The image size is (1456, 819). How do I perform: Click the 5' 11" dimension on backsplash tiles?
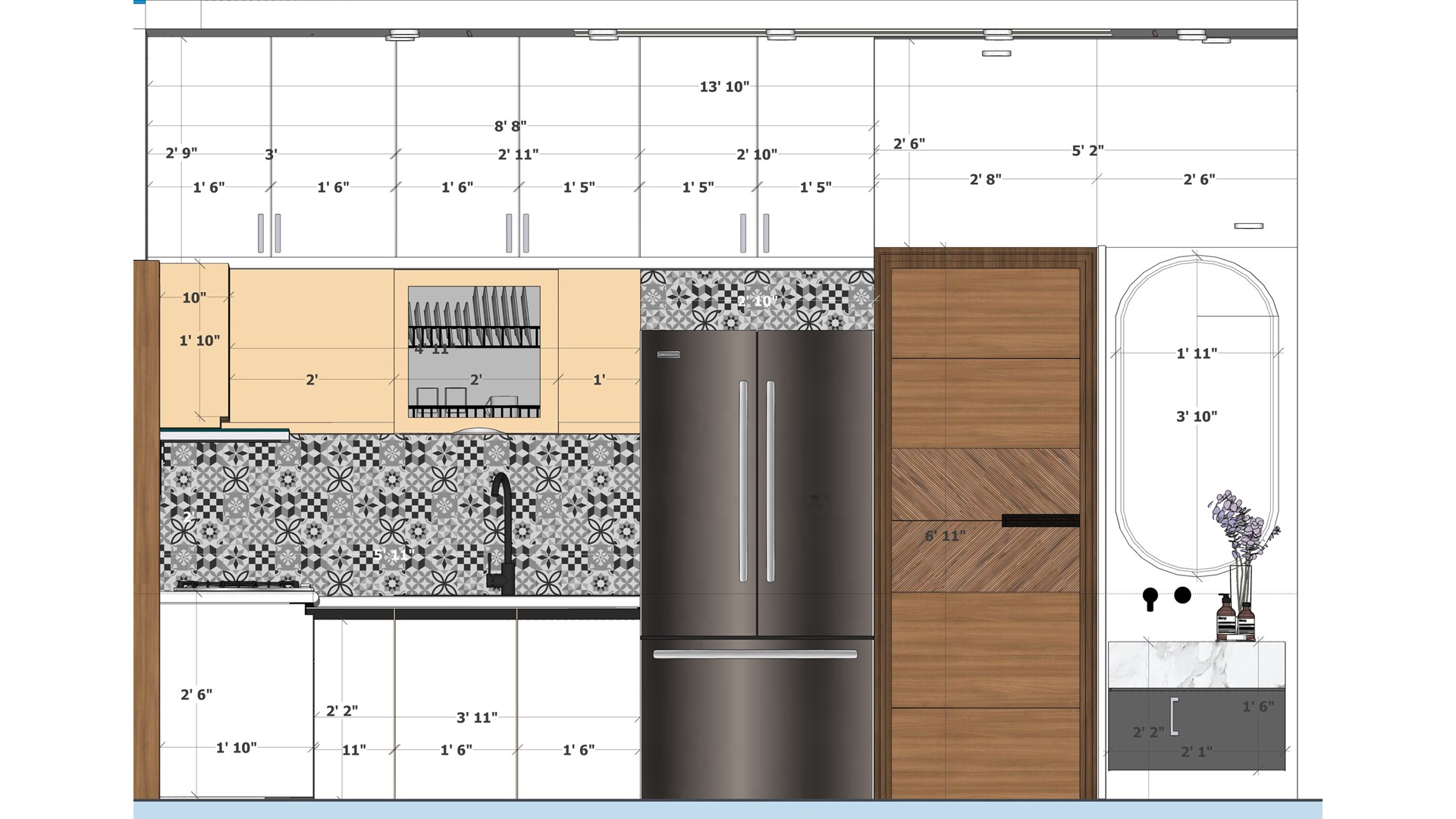[x=392, y=555]
